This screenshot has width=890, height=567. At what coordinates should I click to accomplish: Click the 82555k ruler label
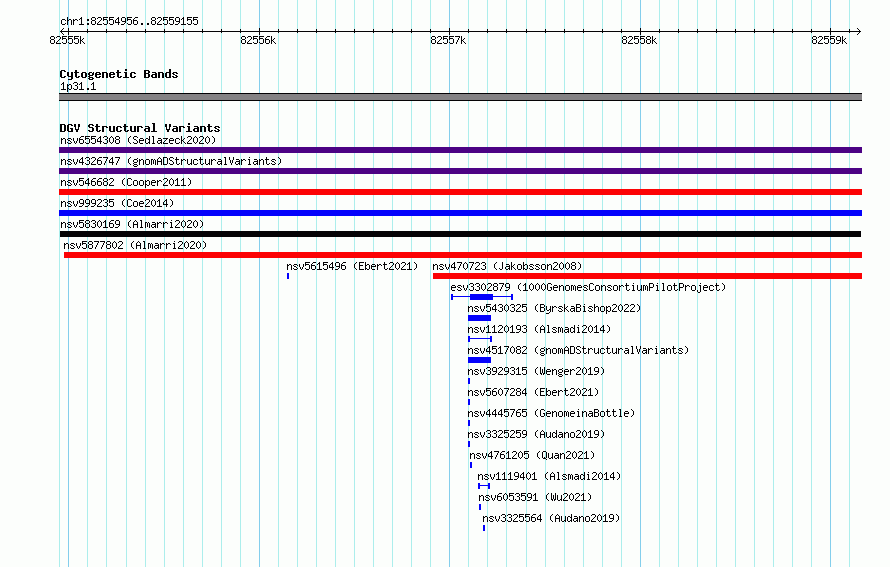[x=67, y=40]
